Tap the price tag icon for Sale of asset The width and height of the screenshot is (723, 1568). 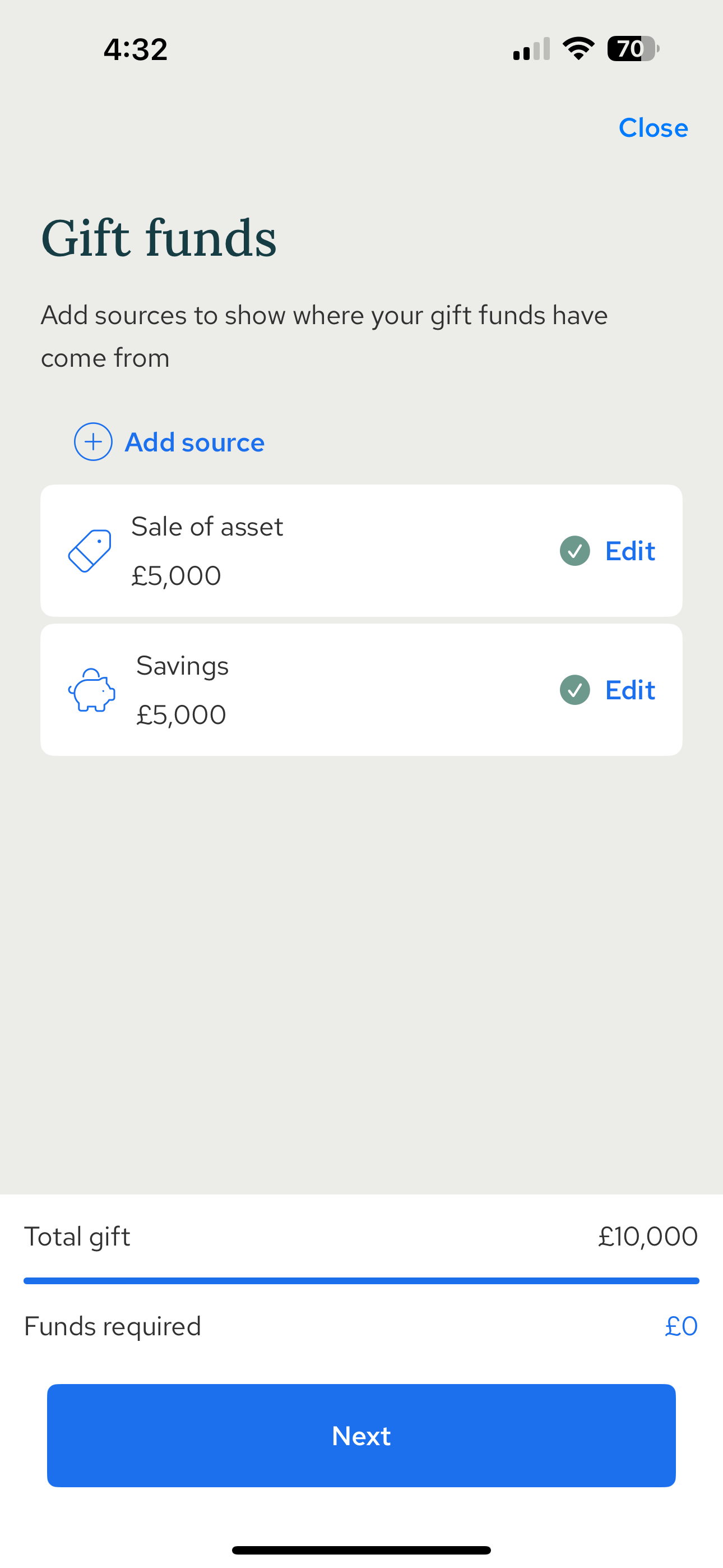(x=90, y=551)
